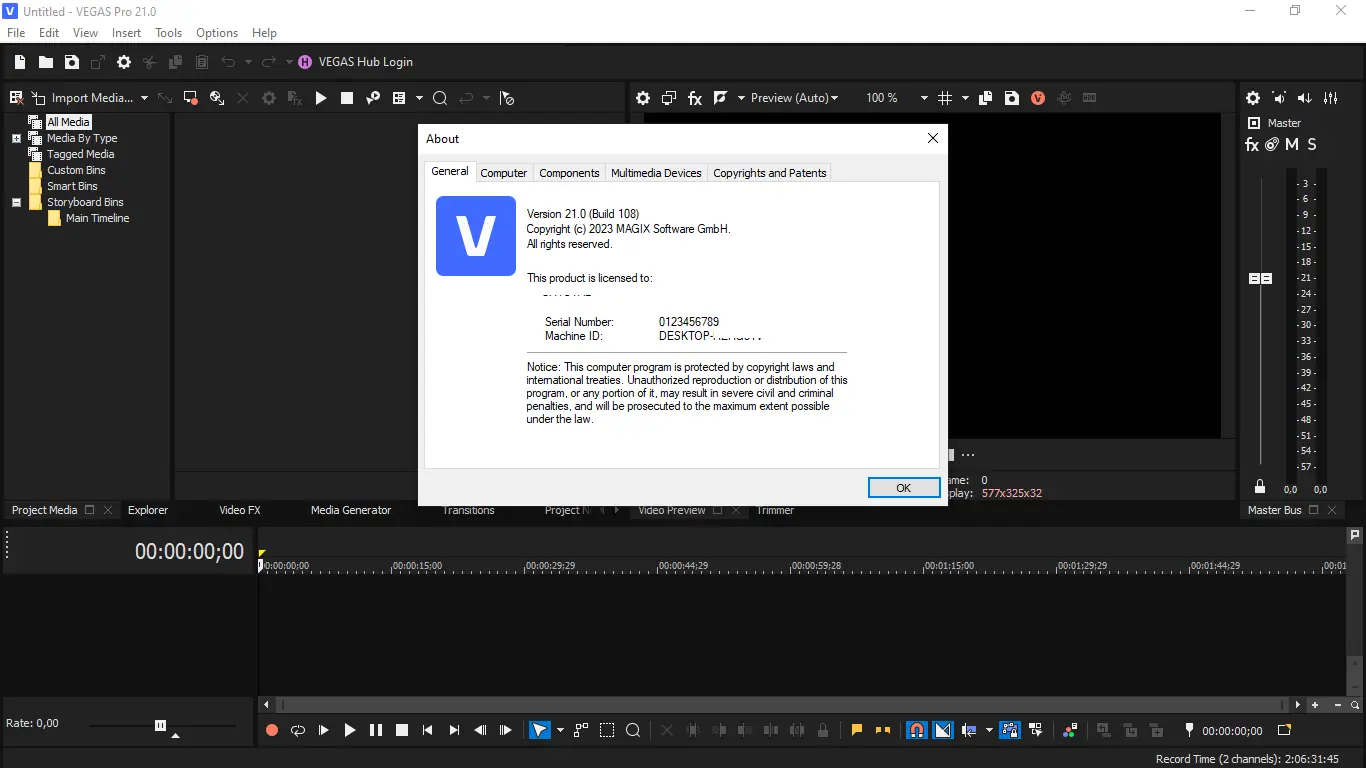1366x768 pixels.
Task: Open Video Output FX in the preview toolbar
Action: (695, 98)
